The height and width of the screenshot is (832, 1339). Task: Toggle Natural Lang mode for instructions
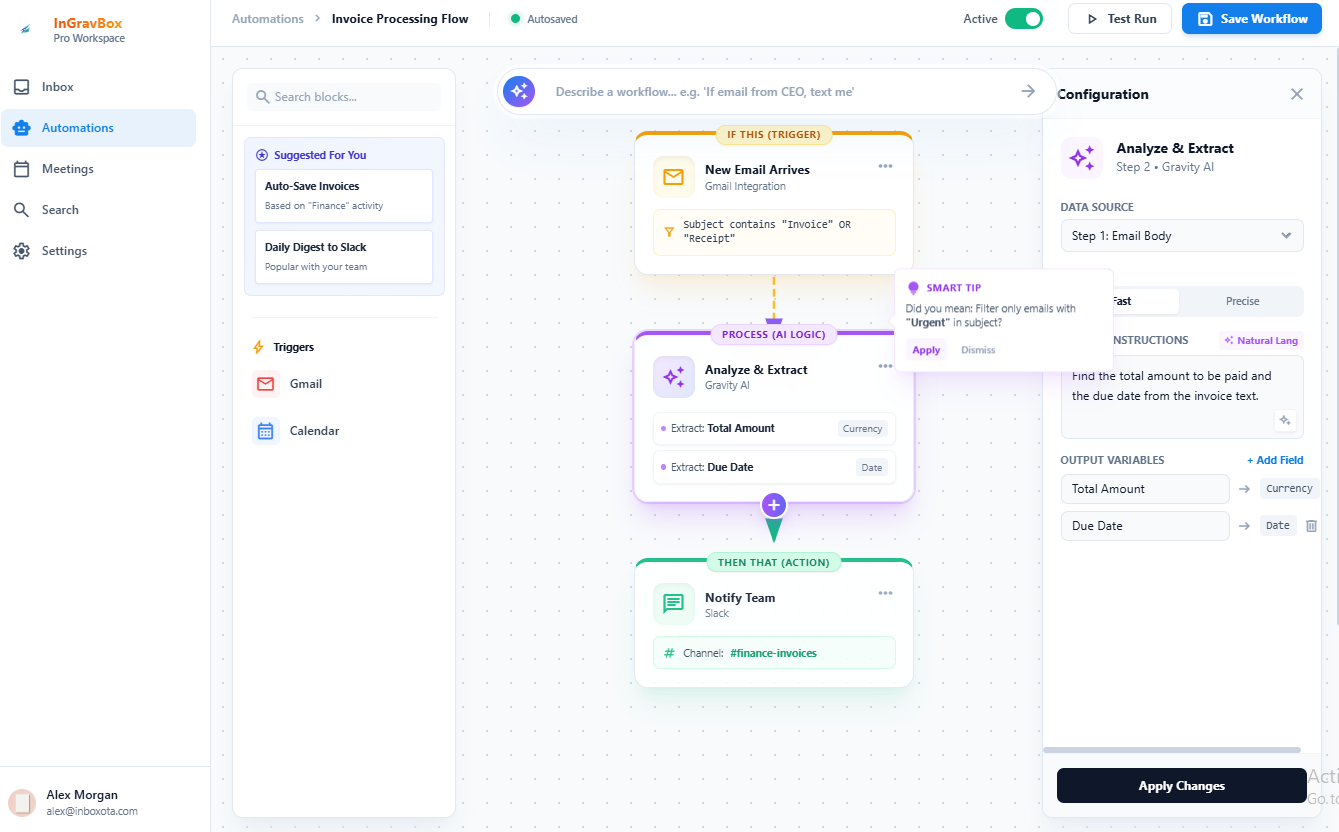(1260, 340)
